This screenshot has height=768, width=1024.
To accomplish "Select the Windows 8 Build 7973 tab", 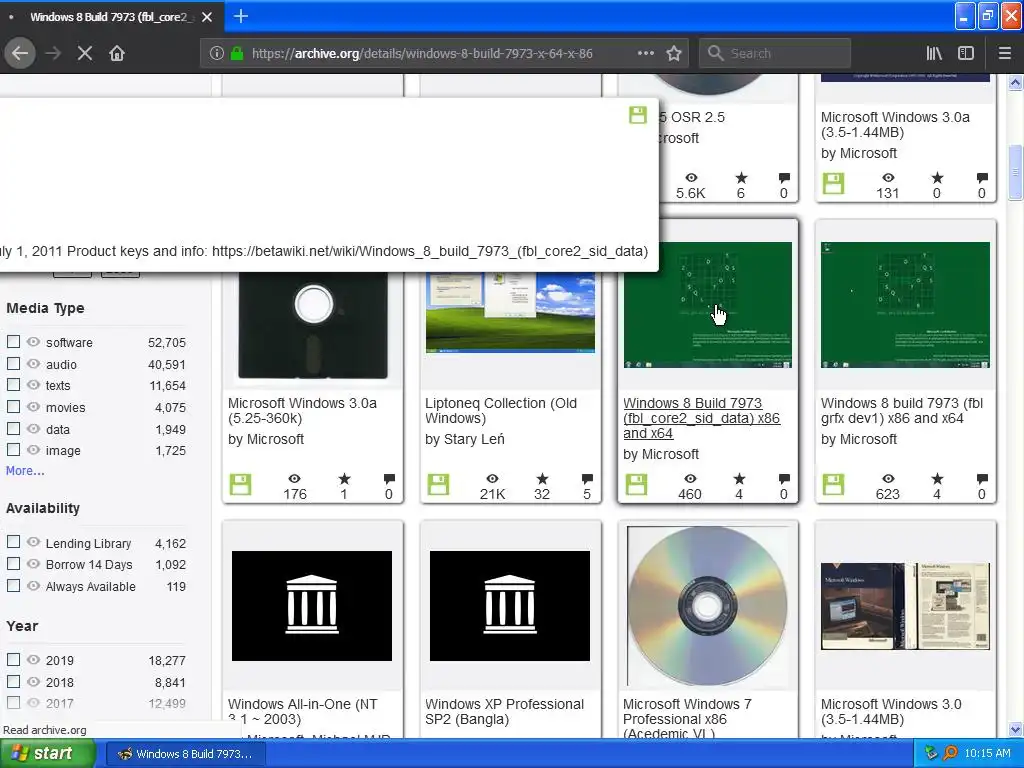I will [112, 17].
